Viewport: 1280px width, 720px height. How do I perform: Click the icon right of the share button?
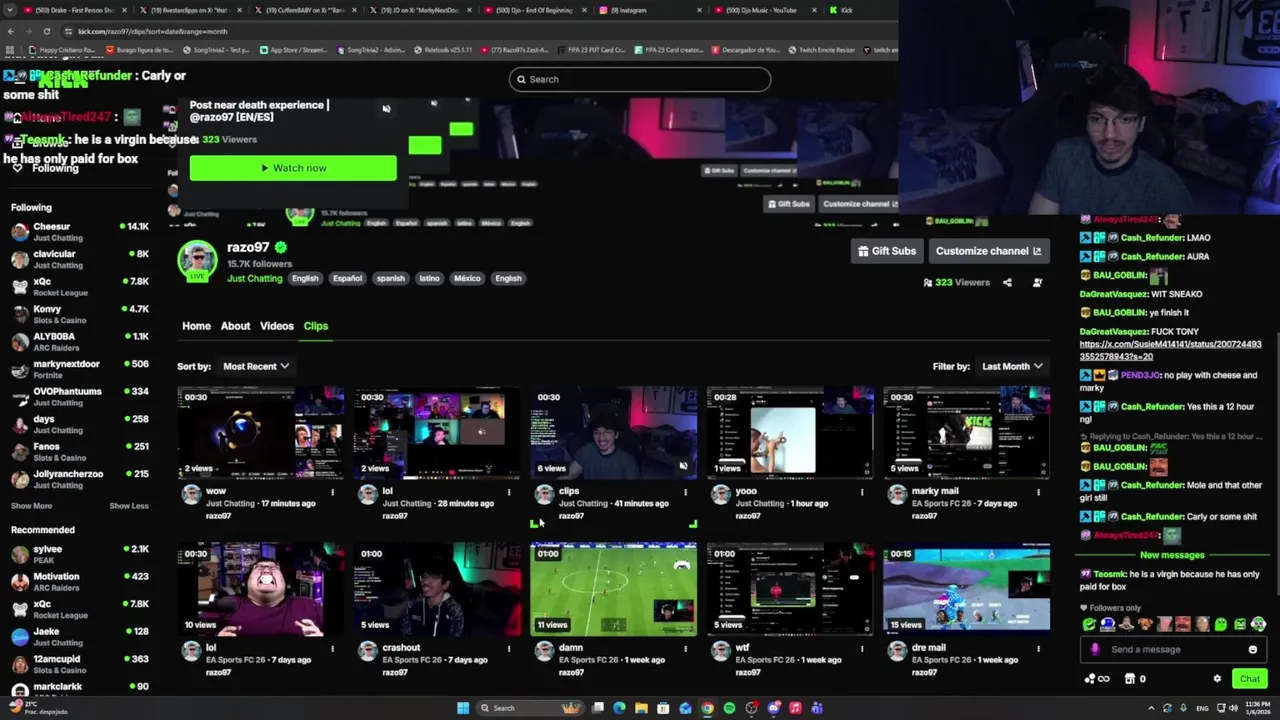[x=1037, y=282]
